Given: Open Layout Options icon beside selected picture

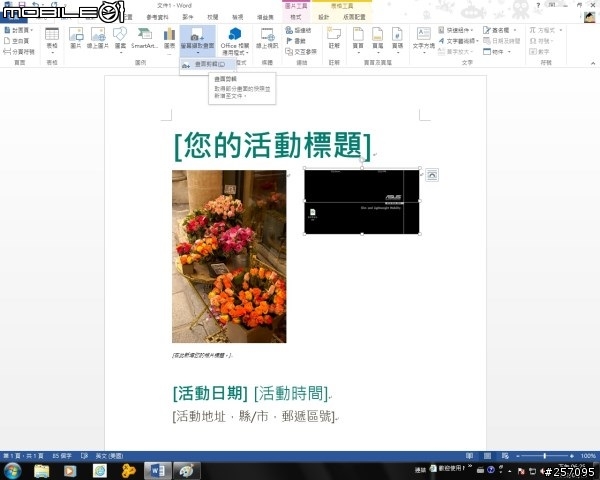Looking at the screenshot, I should pos(432,175).
